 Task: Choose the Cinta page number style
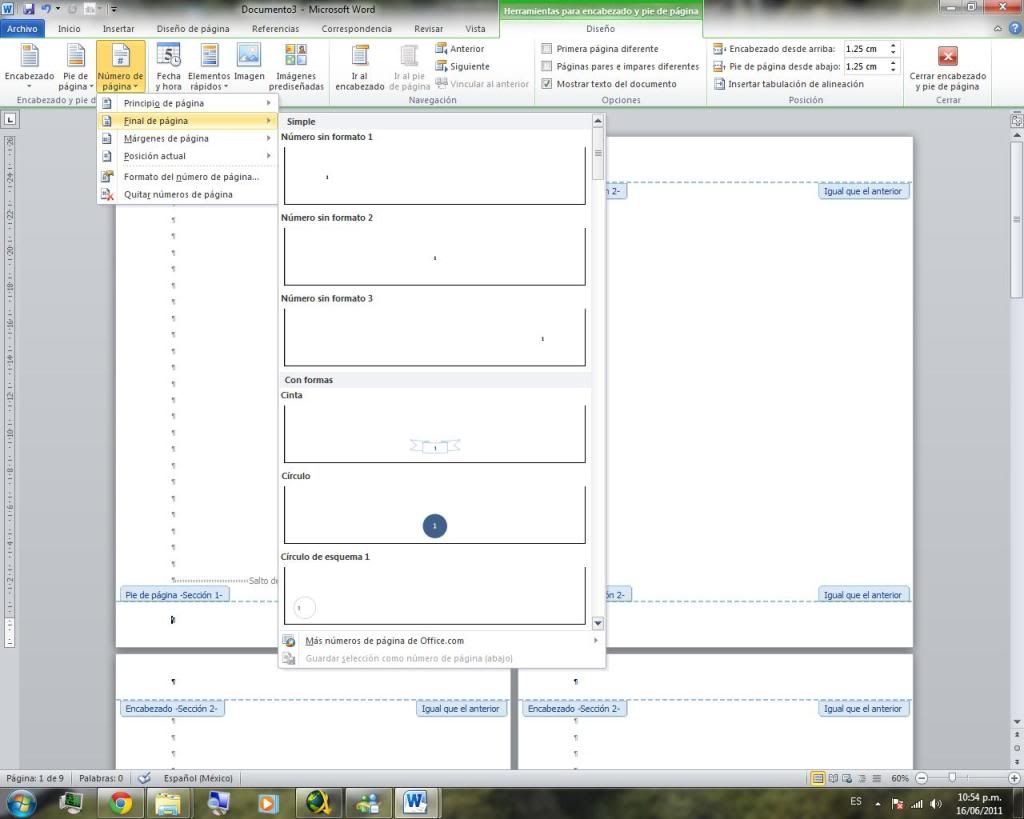pyautogui.click(x=434, y=434)
